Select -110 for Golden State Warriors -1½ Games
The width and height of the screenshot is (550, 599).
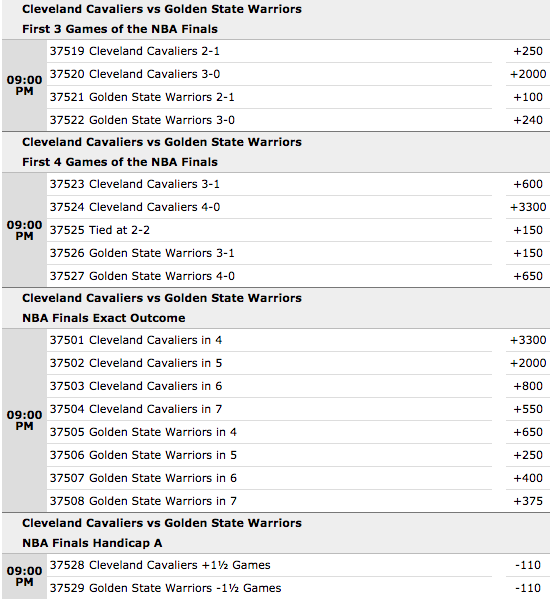528,588
